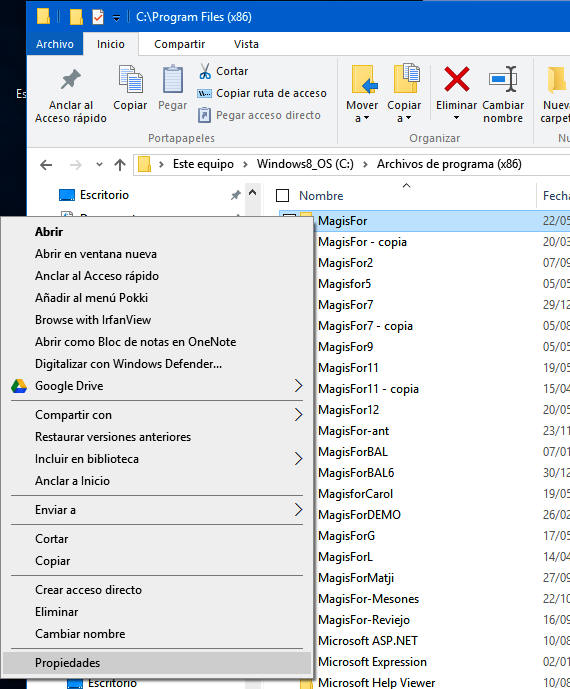Select the Microsoft ASP.NET folder
Image resolution: width=570 pixels, height=689 pixels.
tap(367, 641)
